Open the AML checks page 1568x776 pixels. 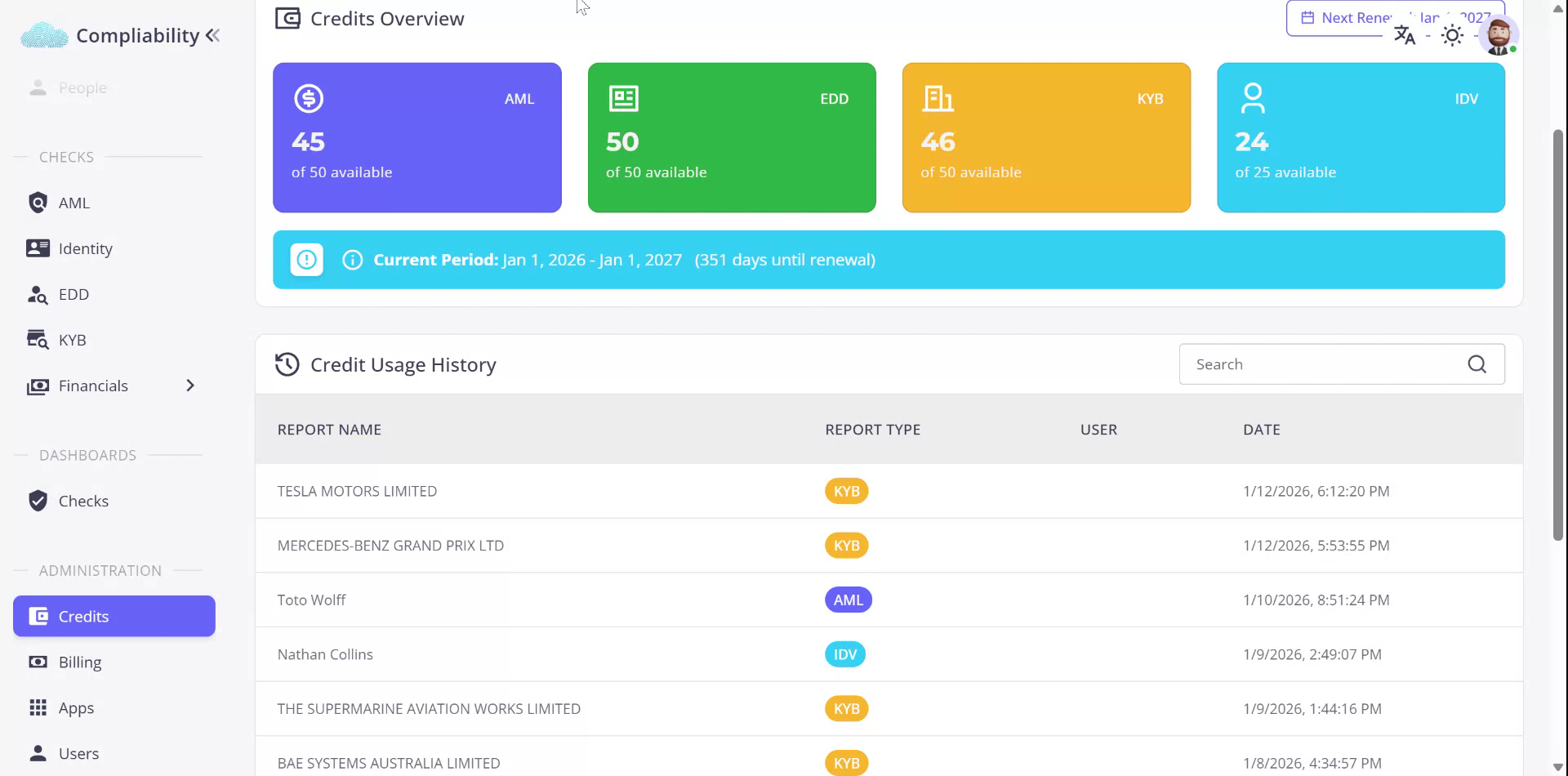point(73,203)
